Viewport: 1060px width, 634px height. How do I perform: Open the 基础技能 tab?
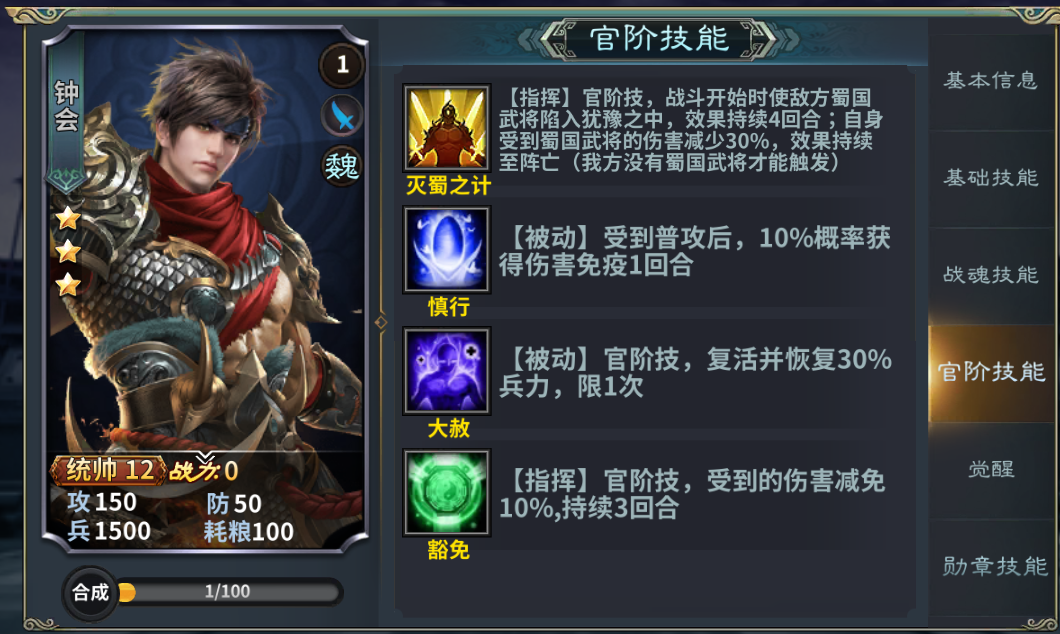[990, 178]
